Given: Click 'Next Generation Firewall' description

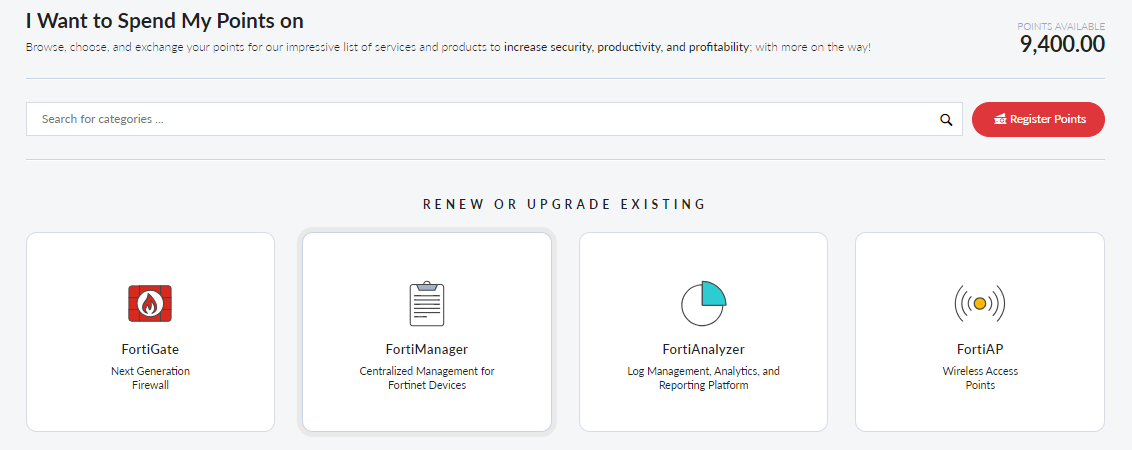Looking at the screenshot, I should (150, 378).
